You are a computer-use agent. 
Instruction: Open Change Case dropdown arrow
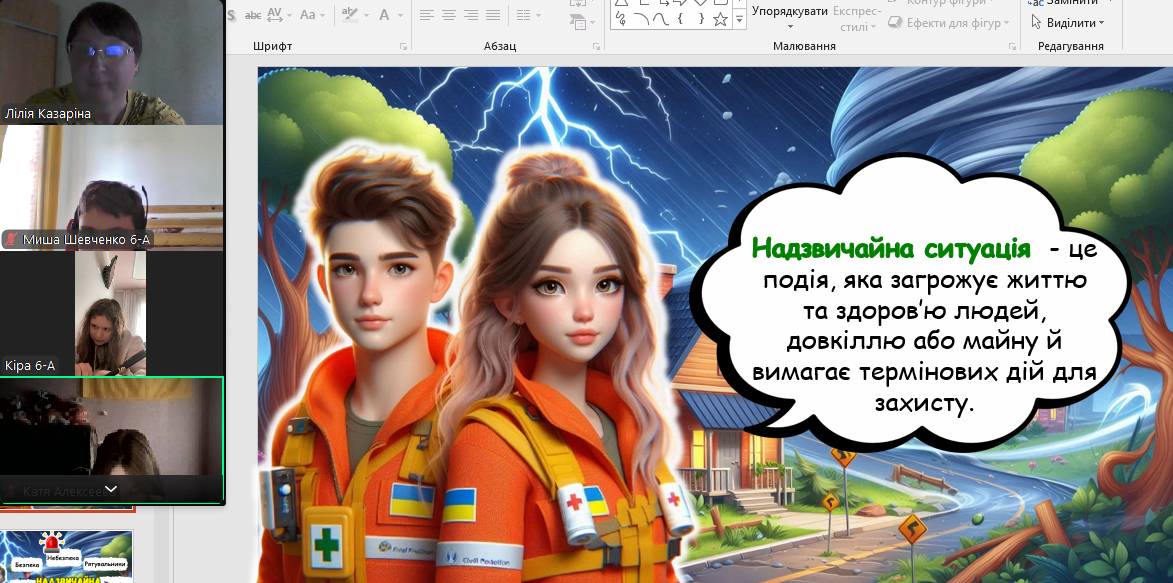(322, 15)
